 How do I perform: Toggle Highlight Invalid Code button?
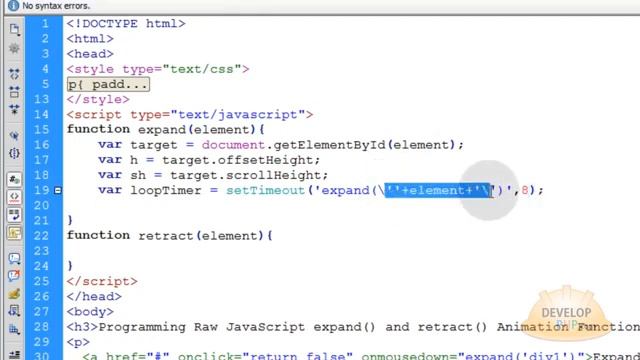coord(14,197)
